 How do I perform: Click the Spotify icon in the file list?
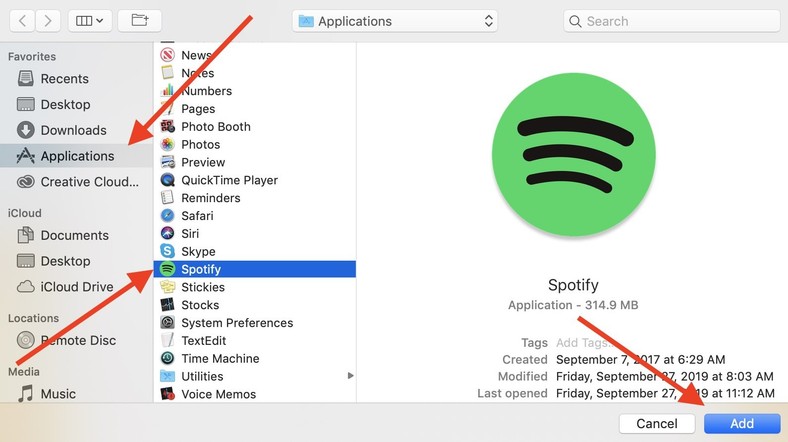point(168,269)
